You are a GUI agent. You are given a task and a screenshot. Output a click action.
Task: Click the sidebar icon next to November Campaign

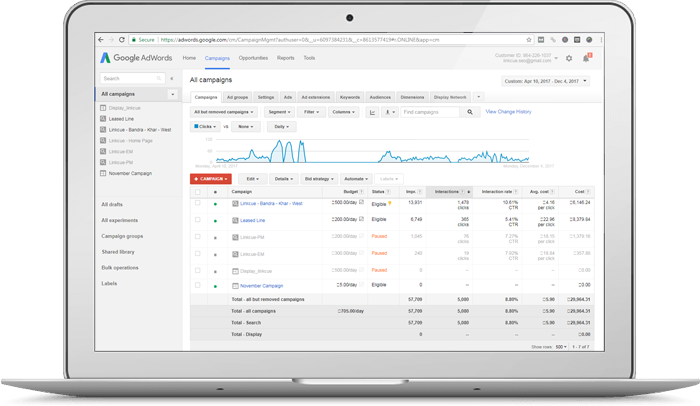click(x=103, y=173)
